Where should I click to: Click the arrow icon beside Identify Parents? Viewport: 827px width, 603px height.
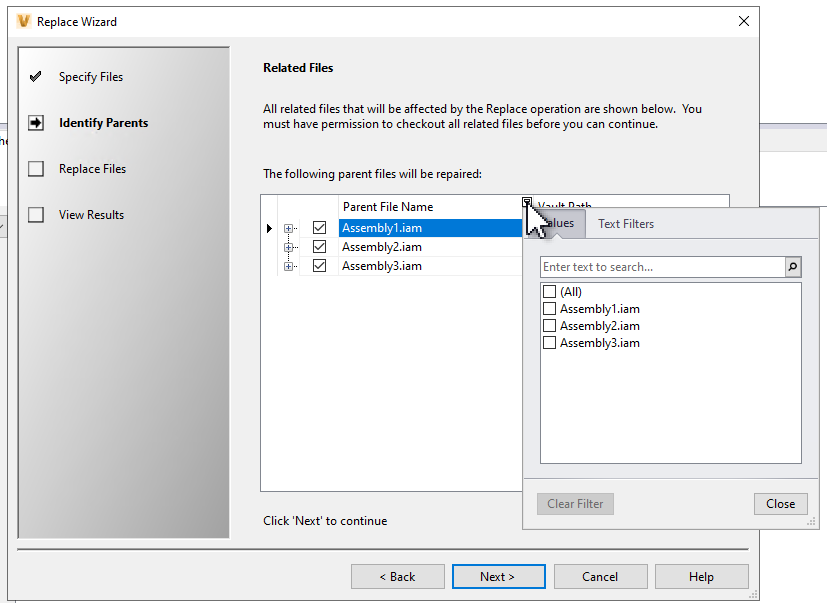[x=37, y=122]
